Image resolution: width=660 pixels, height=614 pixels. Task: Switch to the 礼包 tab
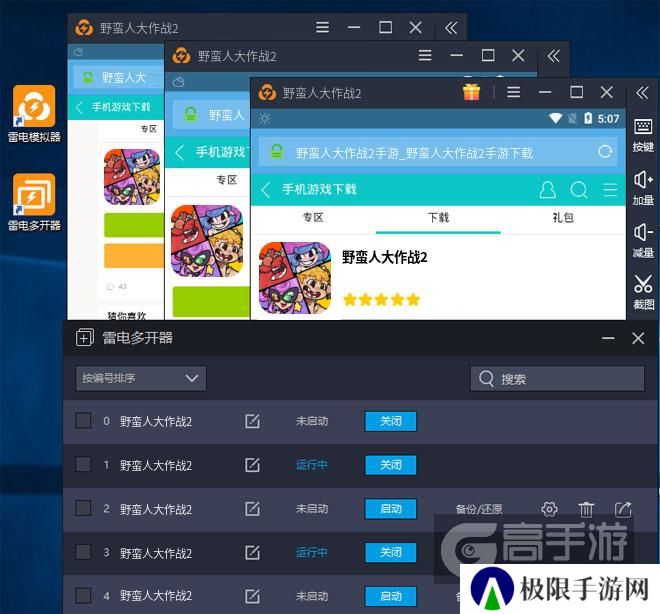click(563, 218)
